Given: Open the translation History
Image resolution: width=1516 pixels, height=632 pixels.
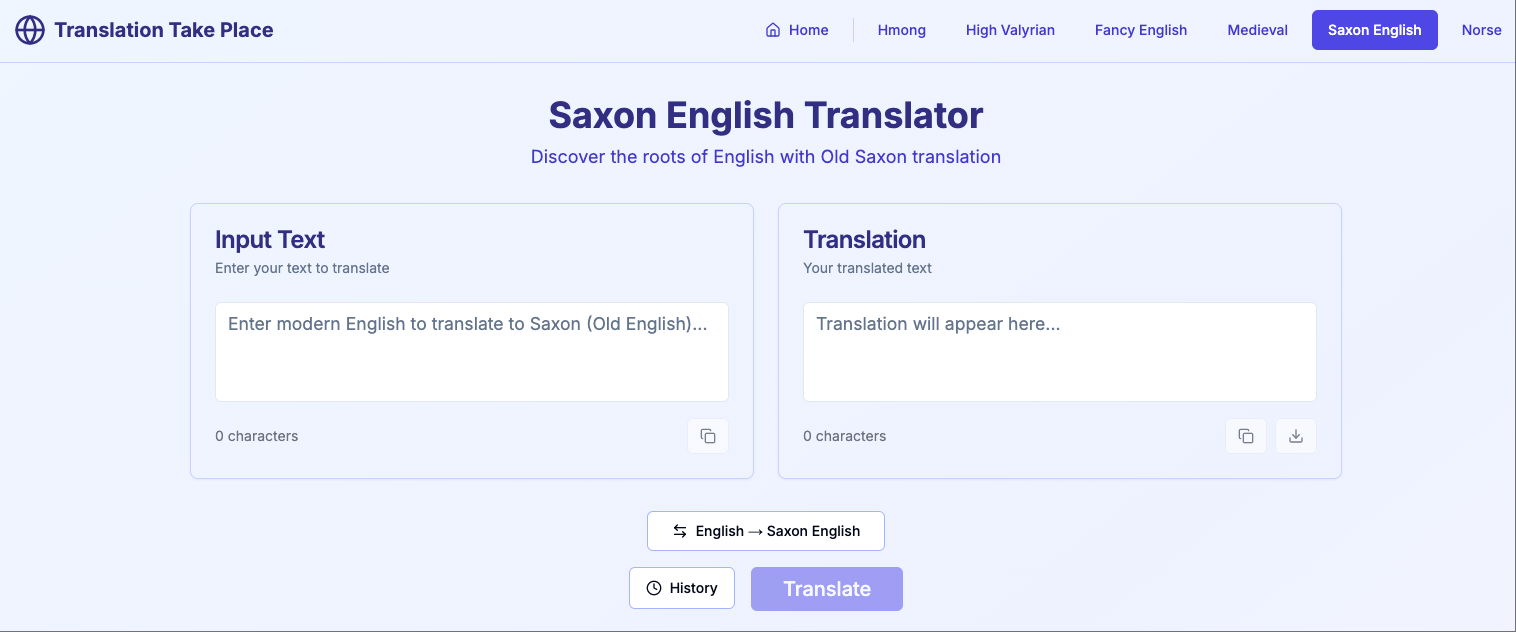Looking at the screenshot, I should click(x=682, y=588).
